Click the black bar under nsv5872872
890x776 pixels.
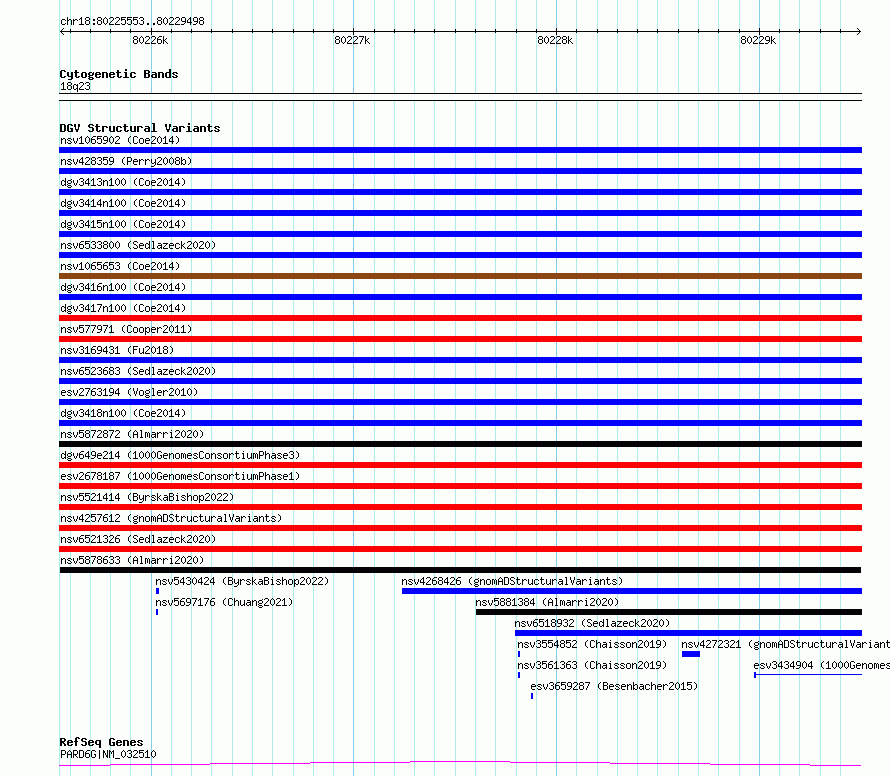(460, 444)
